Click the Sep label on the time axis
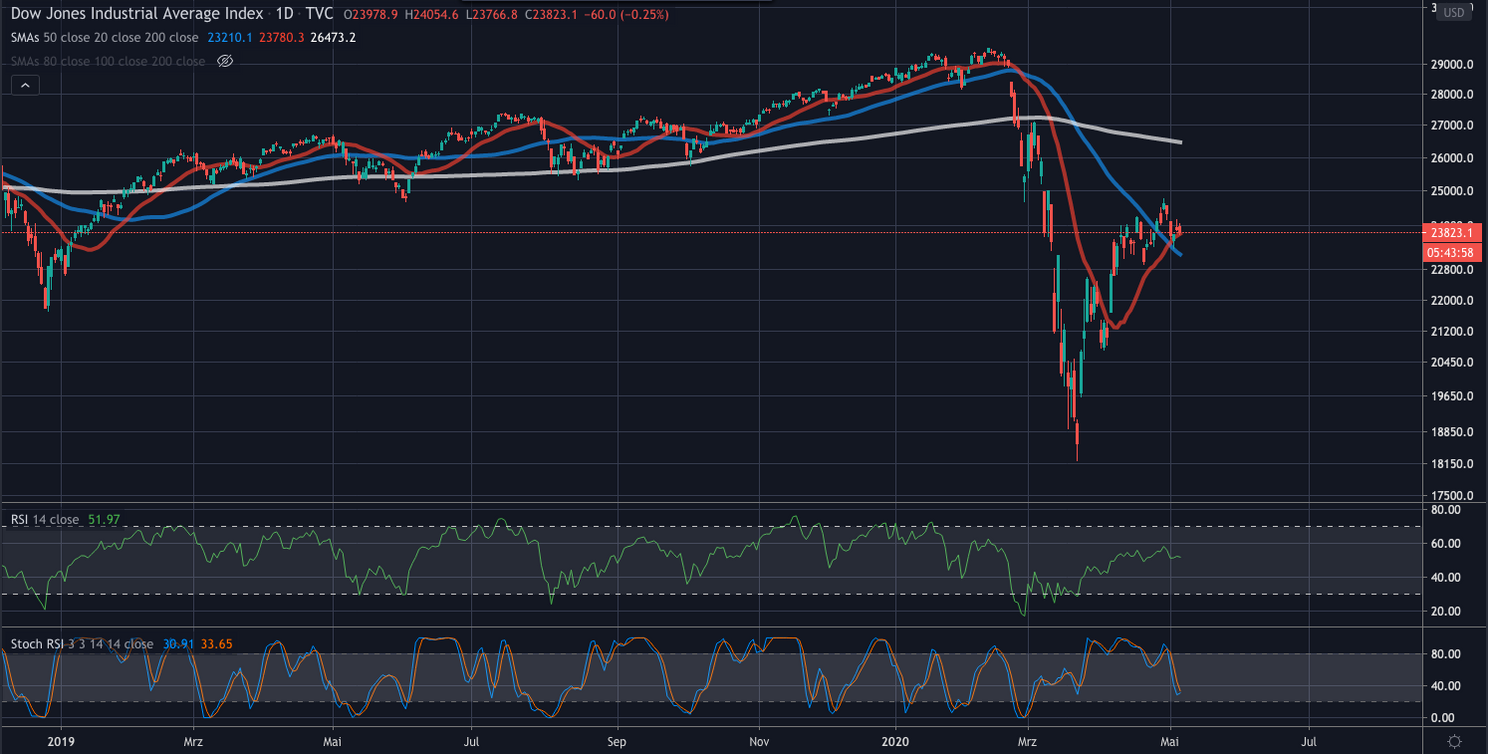 617,741
